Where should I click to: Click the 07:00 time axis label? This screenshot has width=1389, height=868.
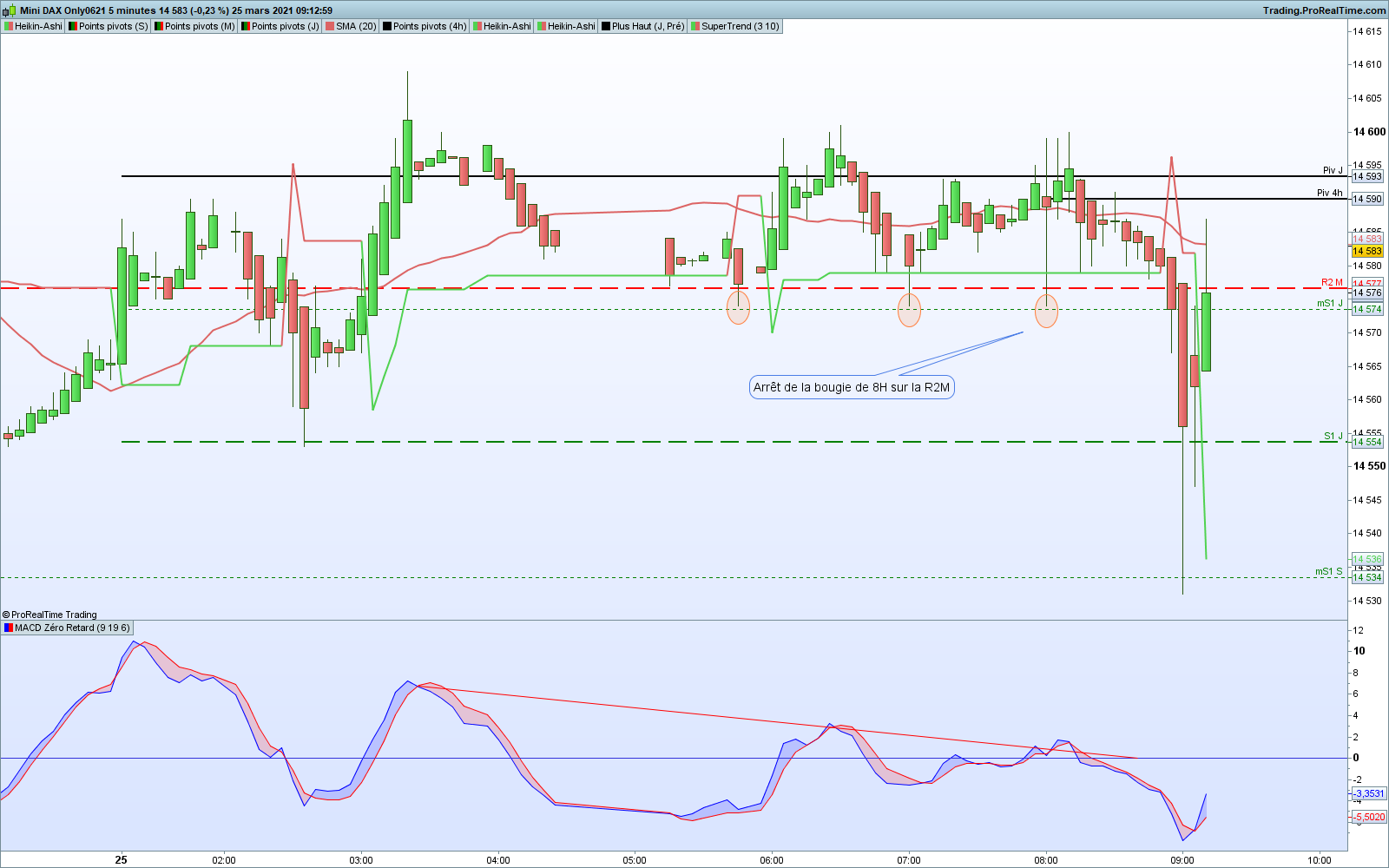coord(909,860)
